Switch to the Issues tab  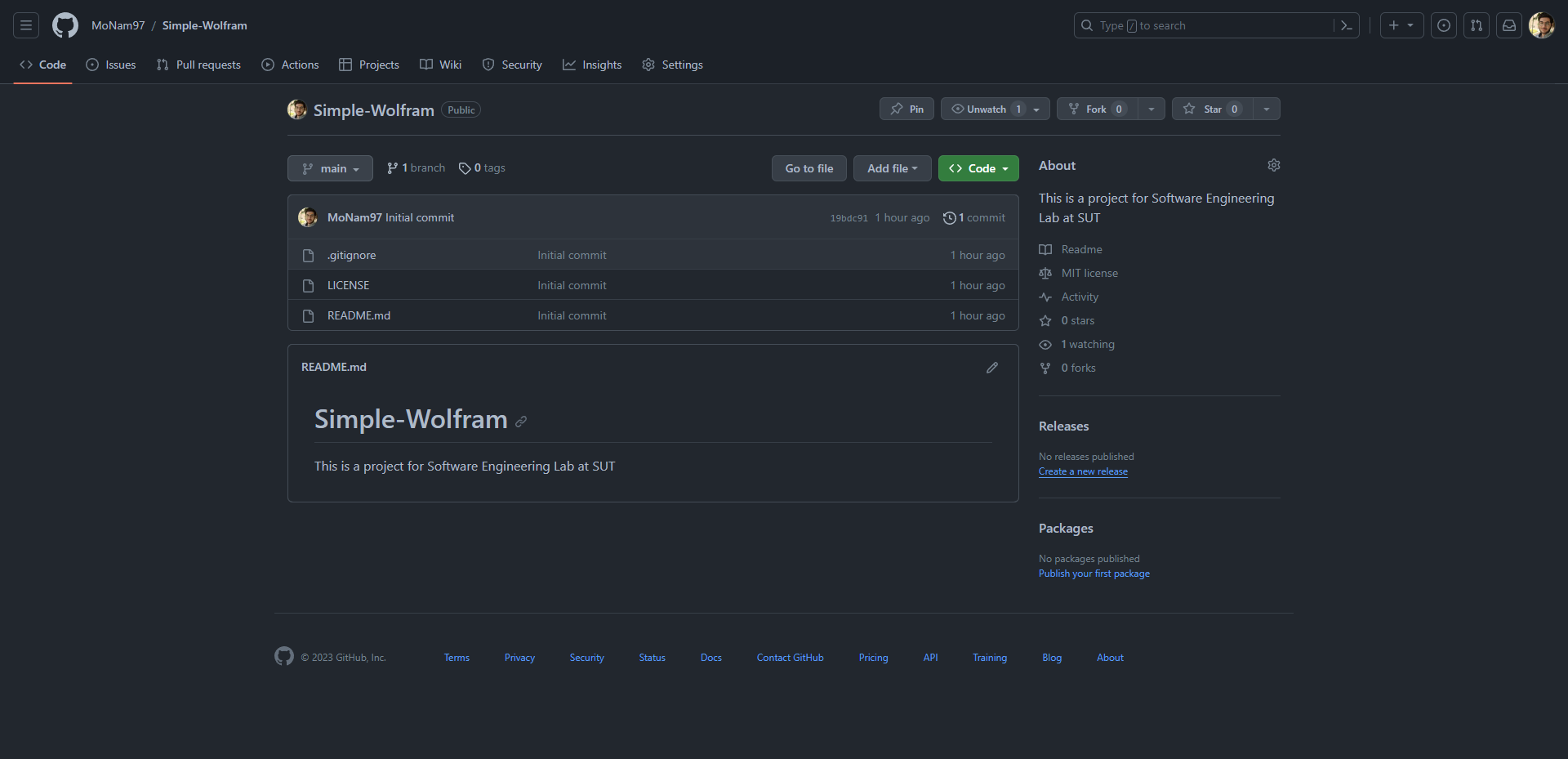point(111,65)
